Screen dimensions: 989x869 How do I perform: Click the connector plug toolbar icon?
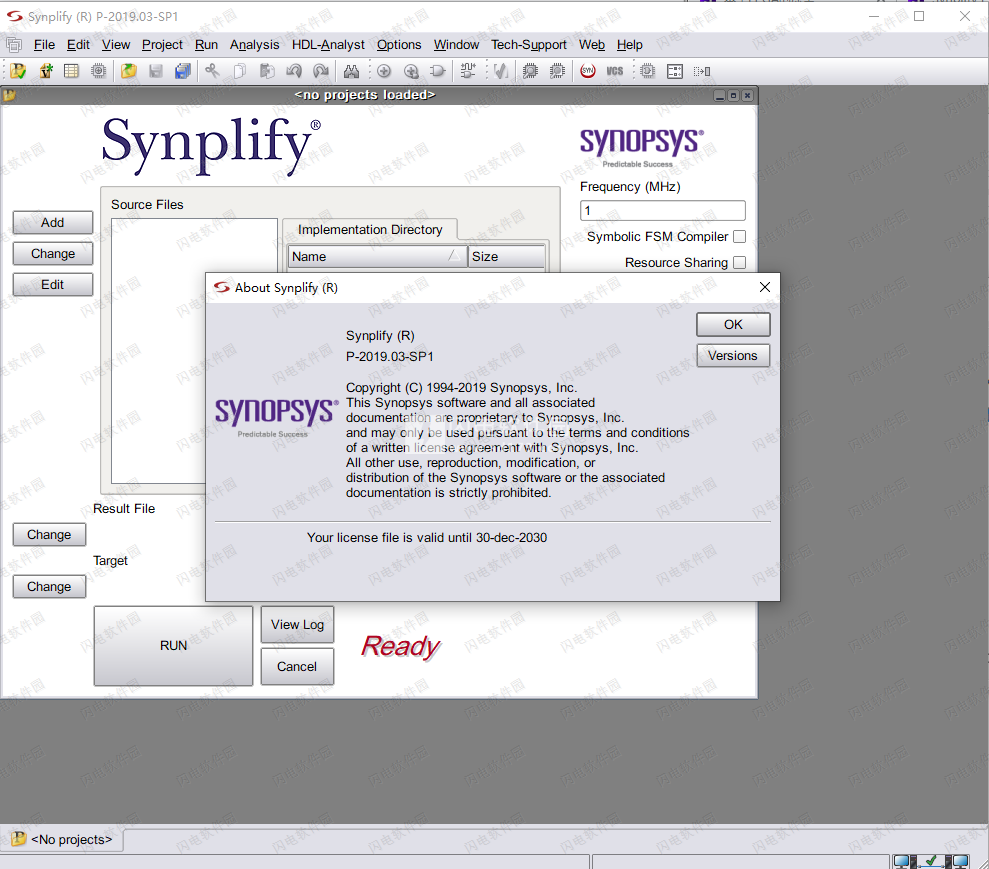pyautogui.click(x=468, y=71)
